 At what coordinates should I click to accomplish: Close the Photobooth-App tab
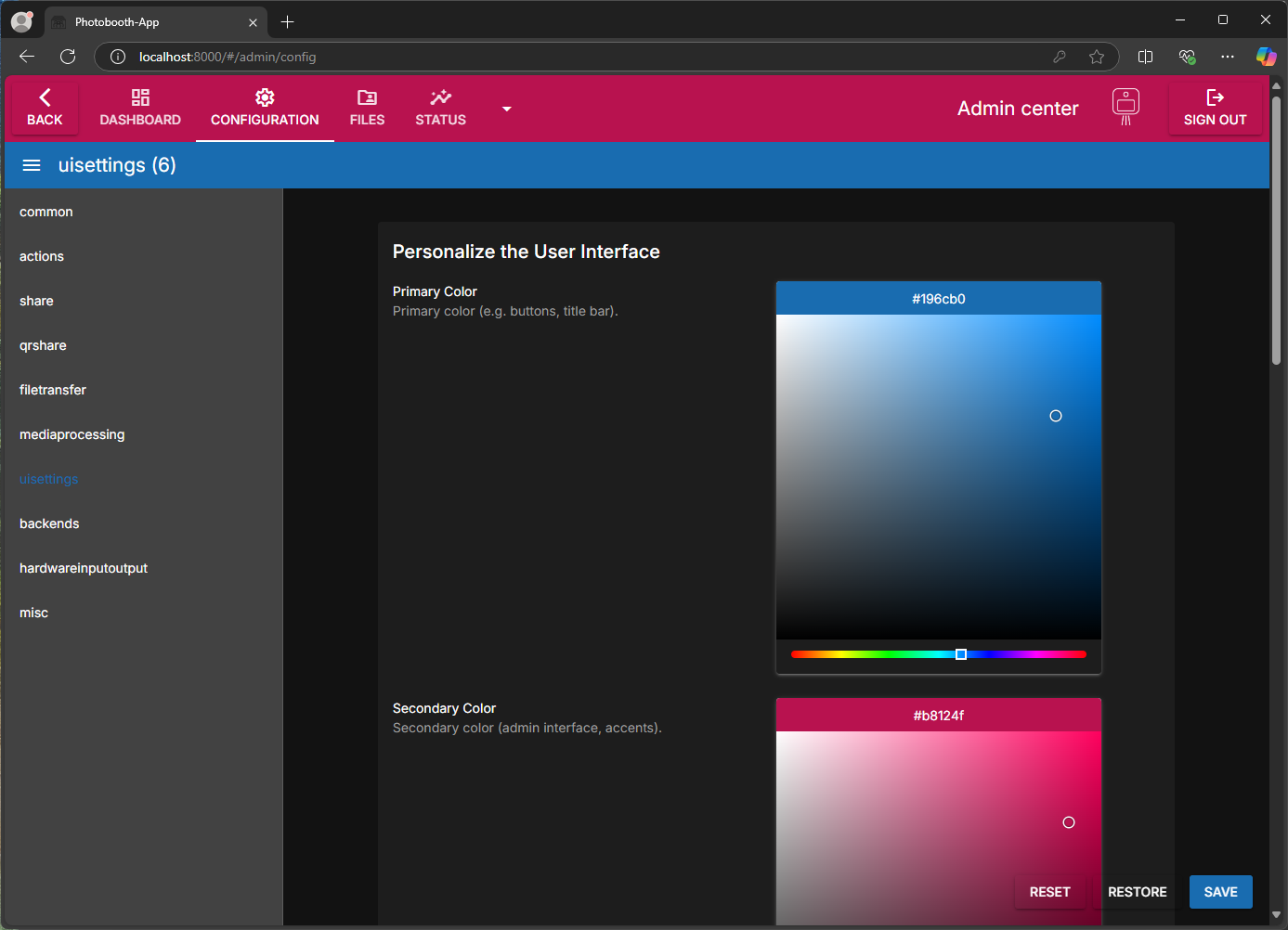[x=253, y=22]
